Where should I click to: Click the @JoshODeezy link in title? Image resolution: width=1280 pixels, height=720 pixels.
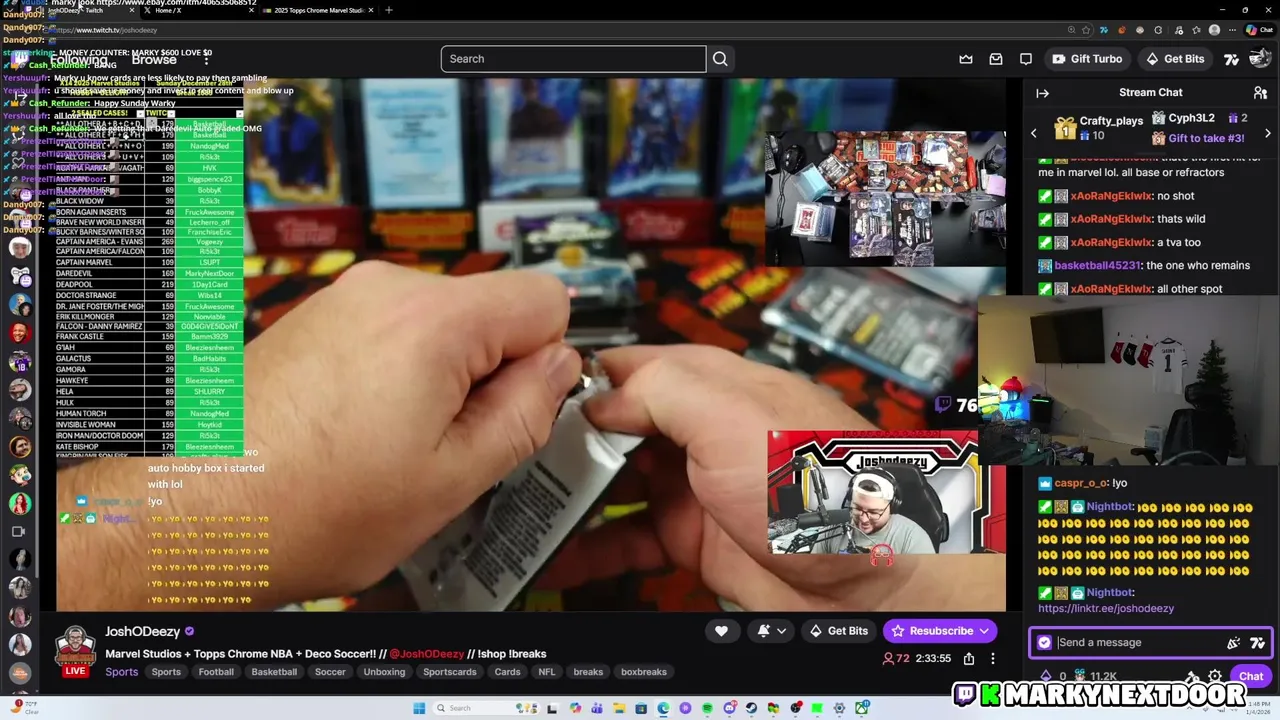pos(427,654)
